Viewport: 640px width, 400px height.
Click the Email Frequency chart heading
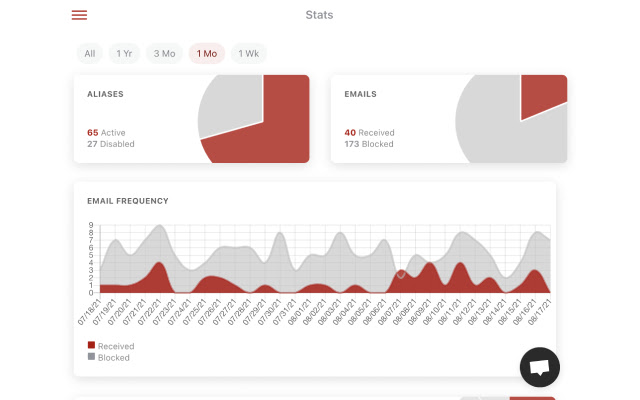(x=128, y=201)
